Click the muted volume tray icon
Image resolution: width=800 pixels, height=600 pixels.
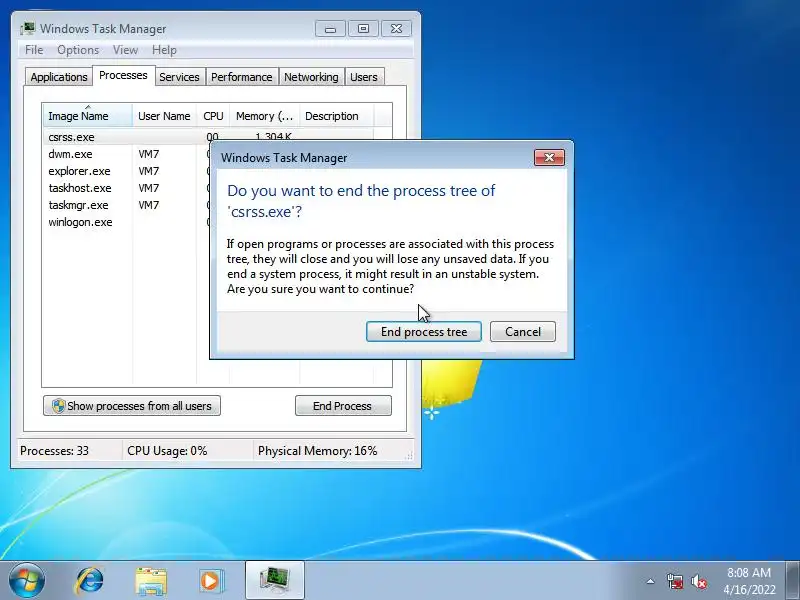coord(698,581)
